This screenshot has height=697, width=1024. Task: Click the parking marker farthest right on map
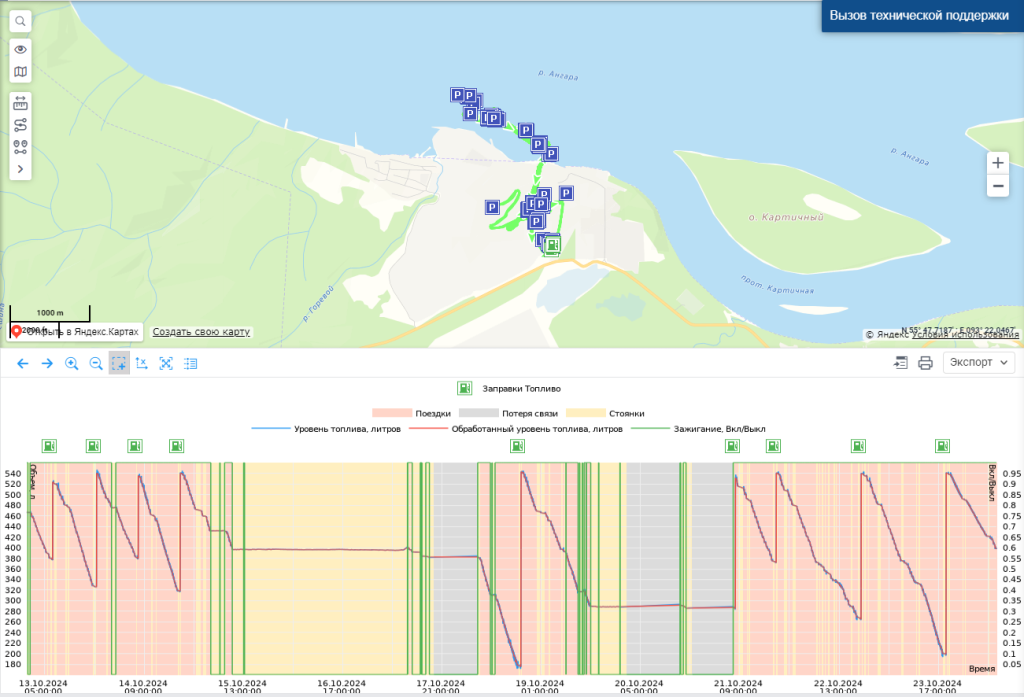(566, 193)
